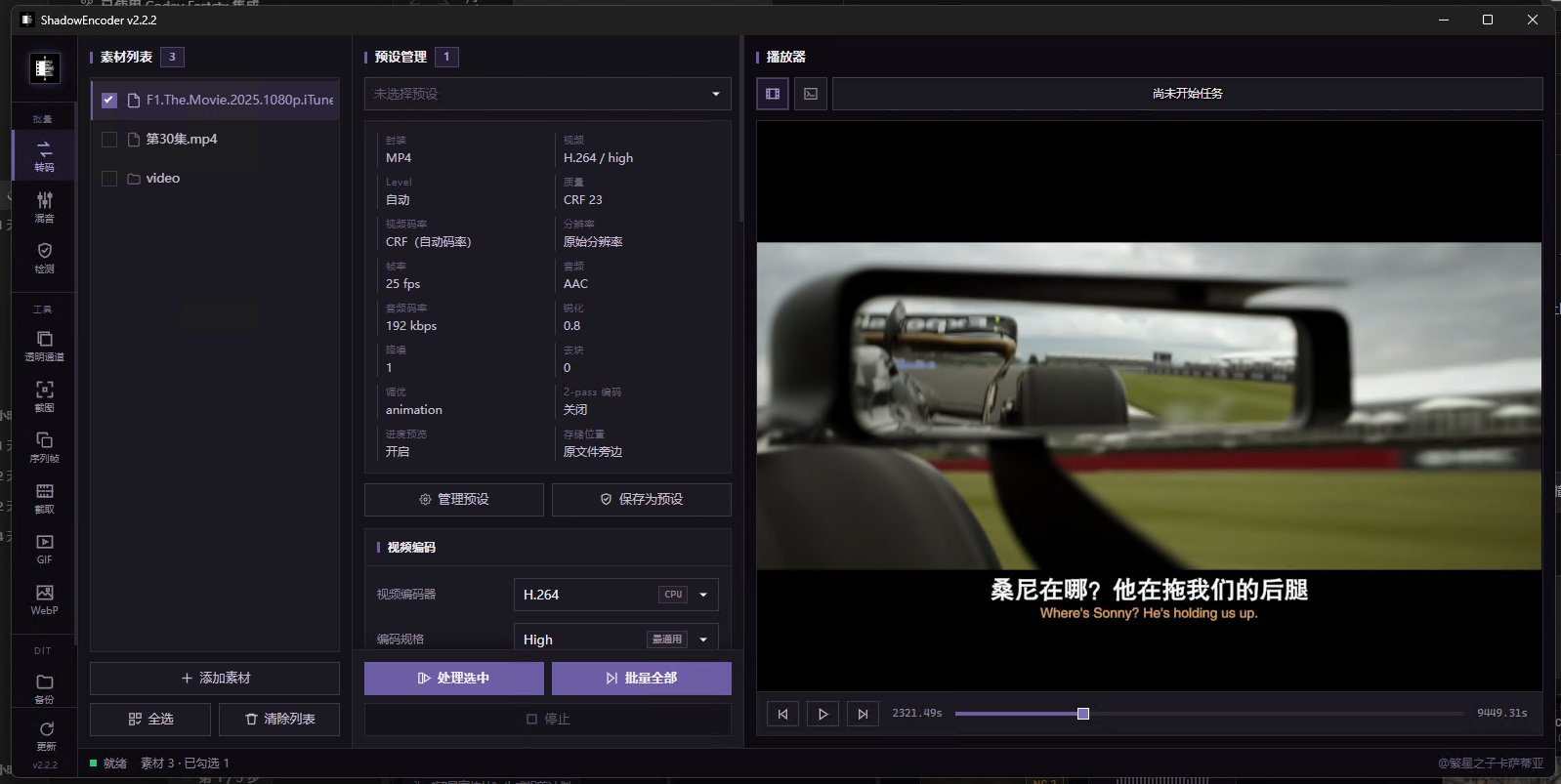Viewport: 1561px width, 784px height.
Task: Uncheck the F1.The.Movie.2025 file checkbox
Action: pos(109,101)
